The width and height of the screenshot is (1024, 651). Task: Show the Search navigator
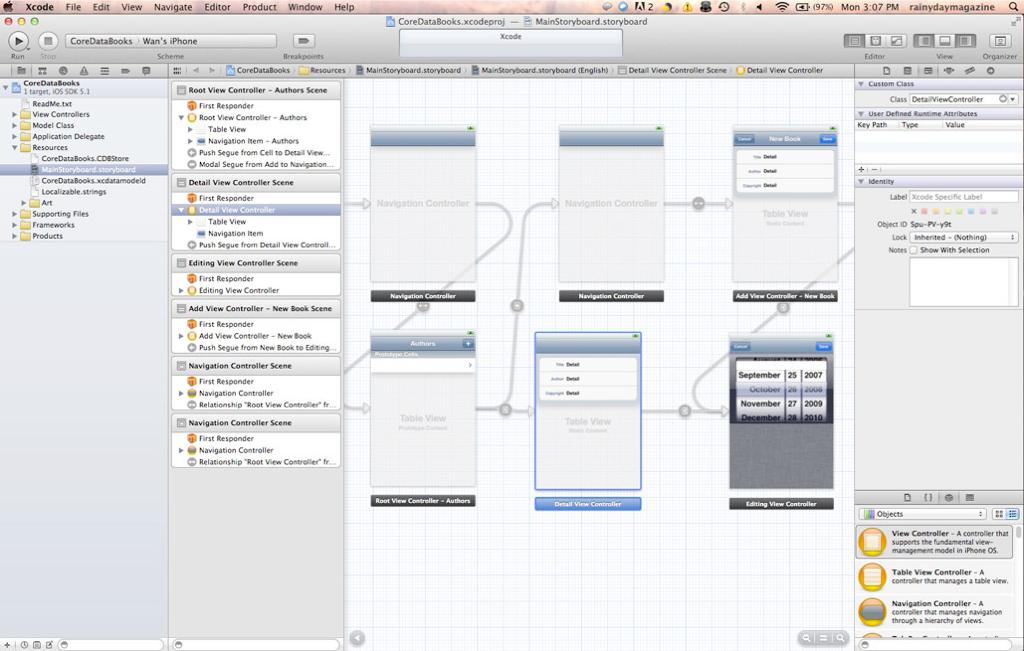click(63, 71)
